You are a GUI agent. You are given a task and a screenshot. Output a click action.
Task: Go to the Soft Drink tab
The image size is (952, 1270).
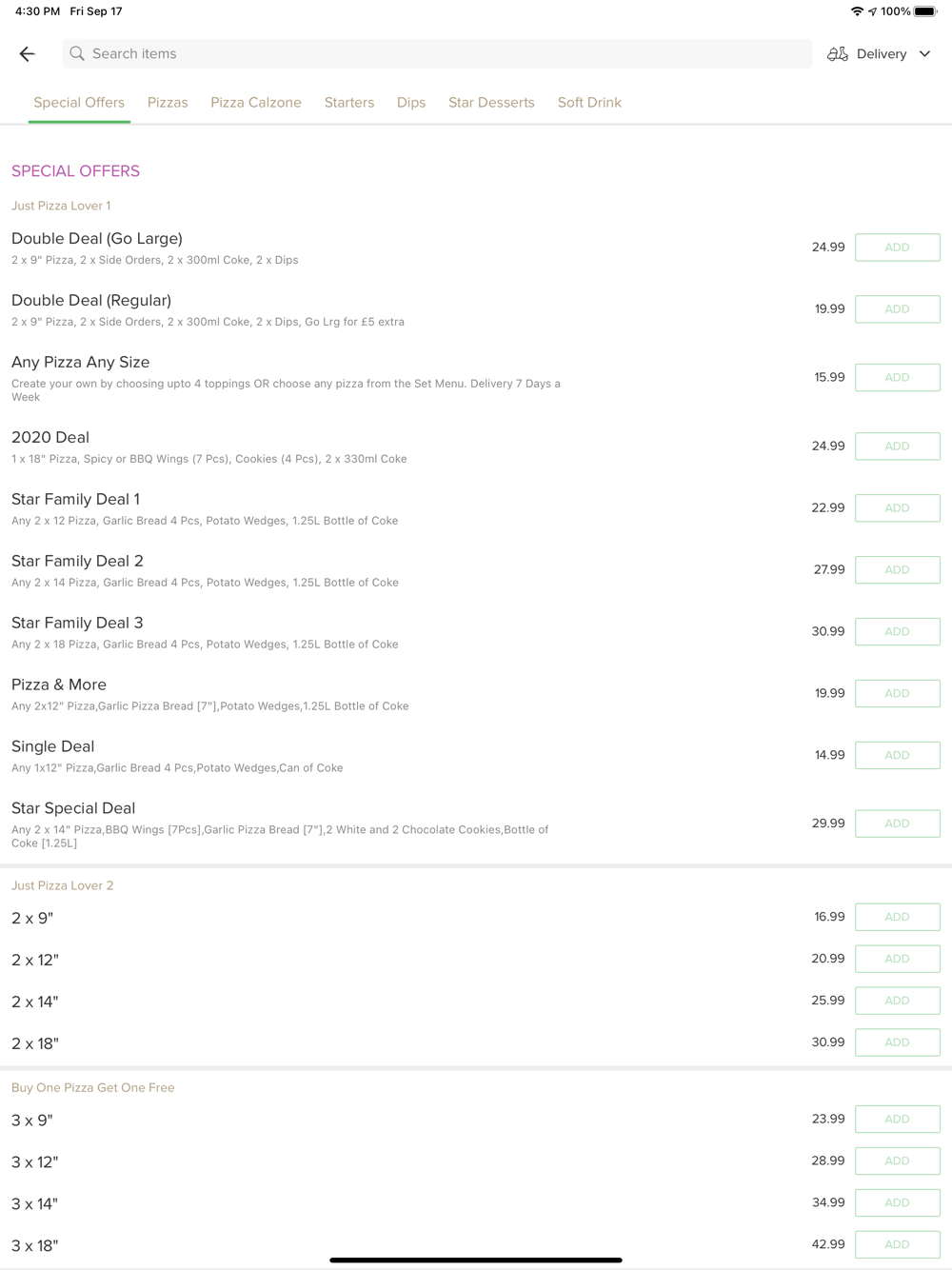click(589, 103)
